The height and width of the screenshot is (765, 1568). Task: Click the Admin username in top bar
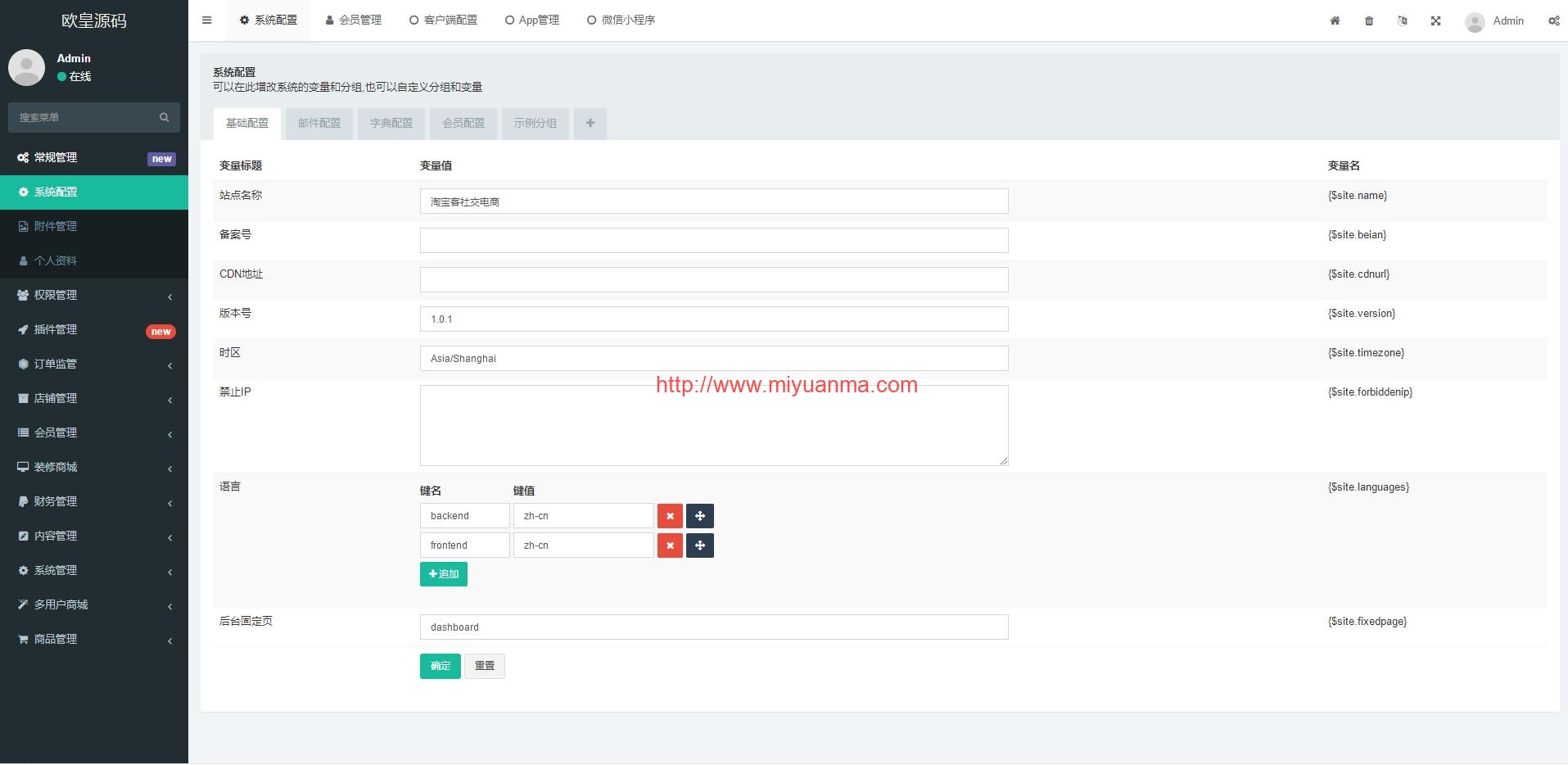(1508, 21)
